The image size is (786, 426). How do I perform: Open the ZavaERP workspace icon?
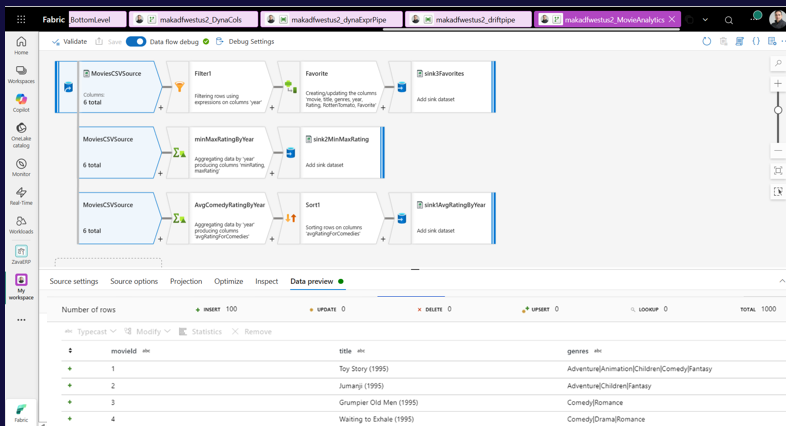pyautogui.click(x=21, y=255)
